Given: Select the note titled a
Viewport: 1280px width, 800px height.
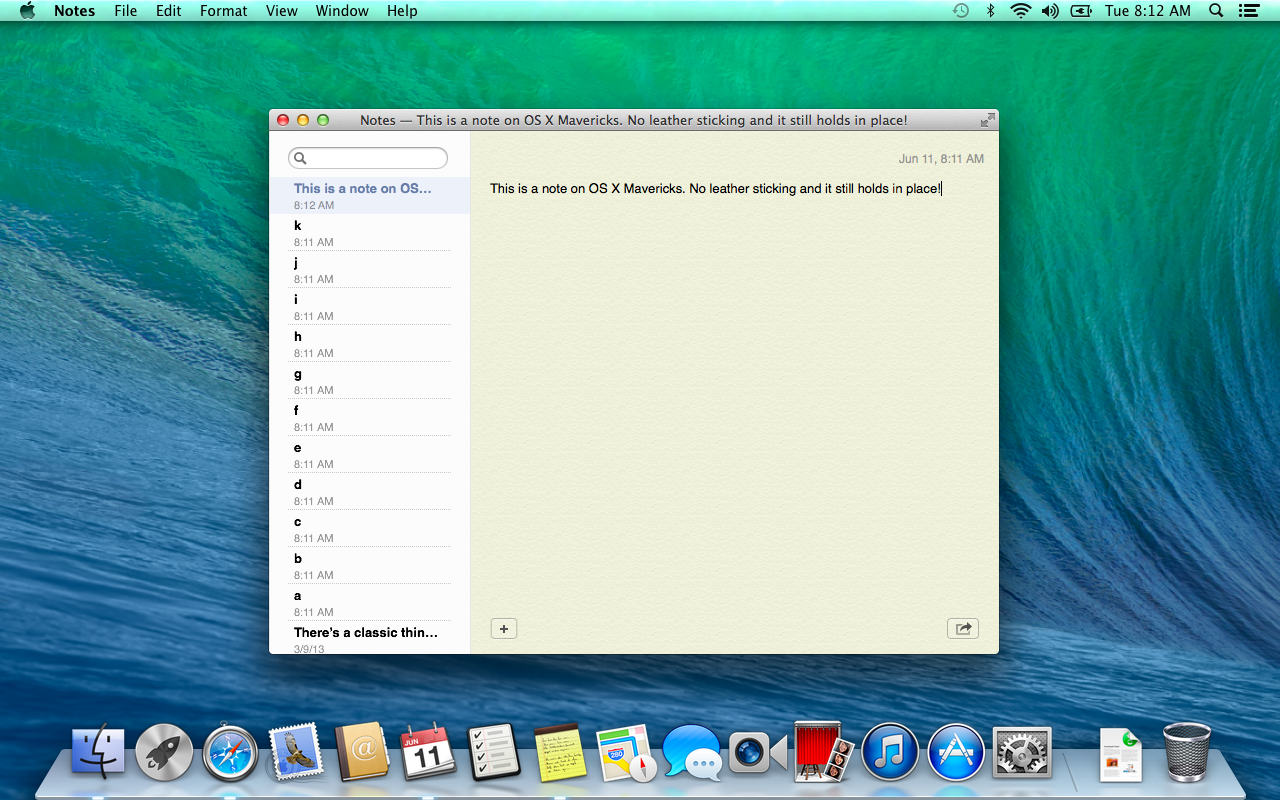Looking at the screenshot, I should tap(370, 602).
